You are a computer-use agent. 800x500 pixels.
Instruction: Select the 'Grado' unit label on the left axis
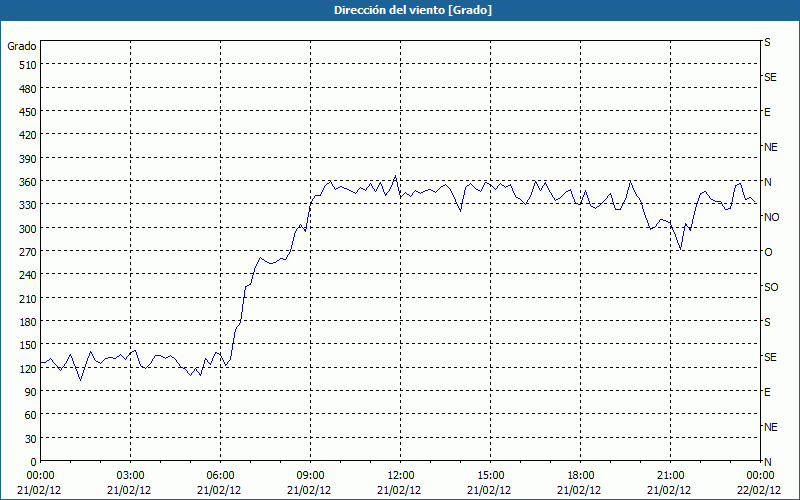tap(22, 46)
